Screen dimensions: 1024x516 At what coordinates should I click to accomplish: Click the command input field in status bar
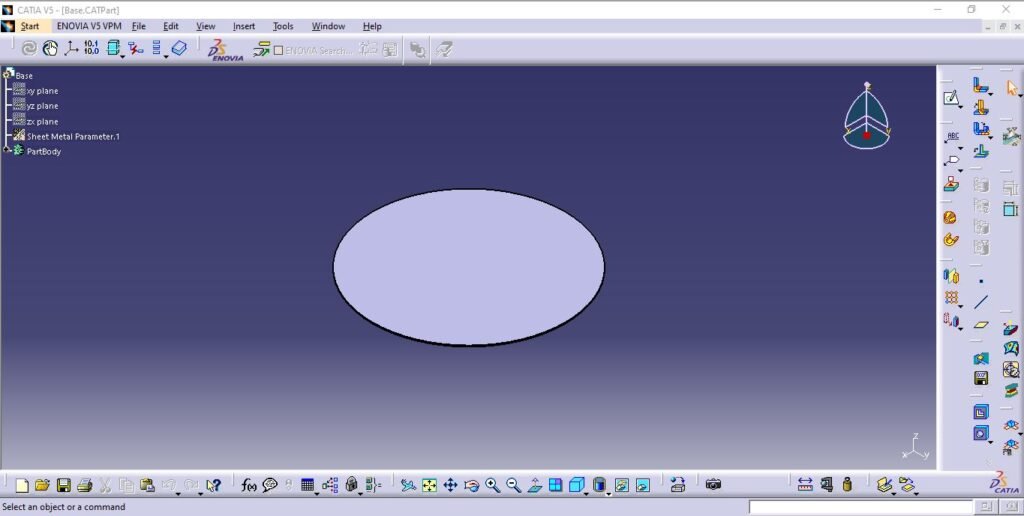coord(861,507)
